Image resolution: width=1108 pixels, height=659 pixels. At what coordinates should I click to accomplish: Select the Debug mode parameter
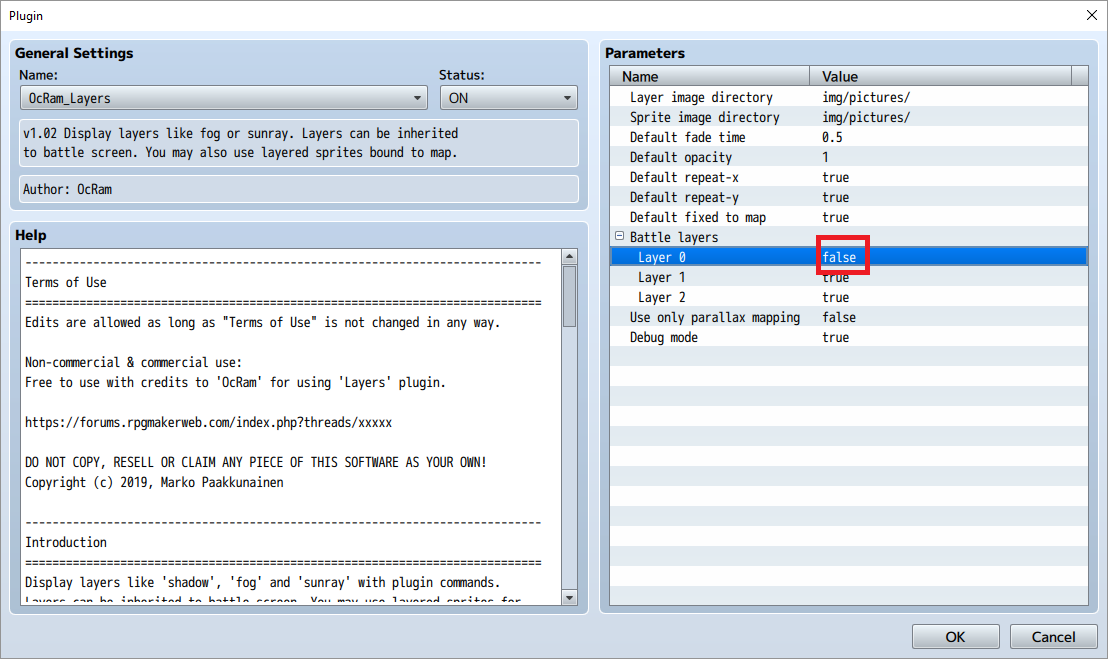point(849,337)
